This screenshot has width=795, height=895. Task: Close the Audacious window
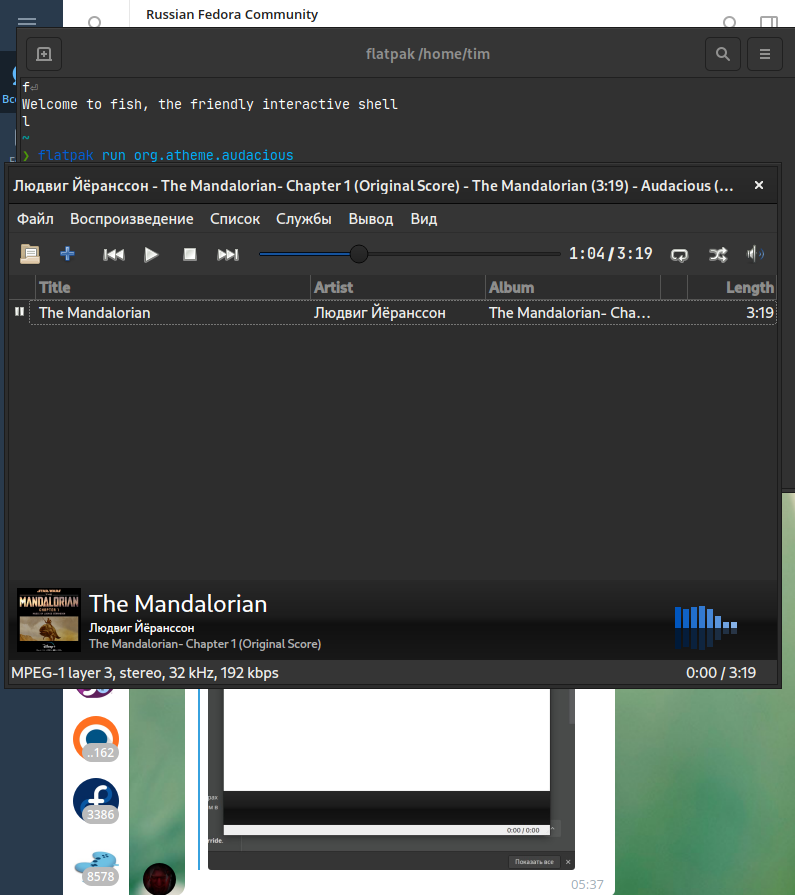[x=759, y=186]
